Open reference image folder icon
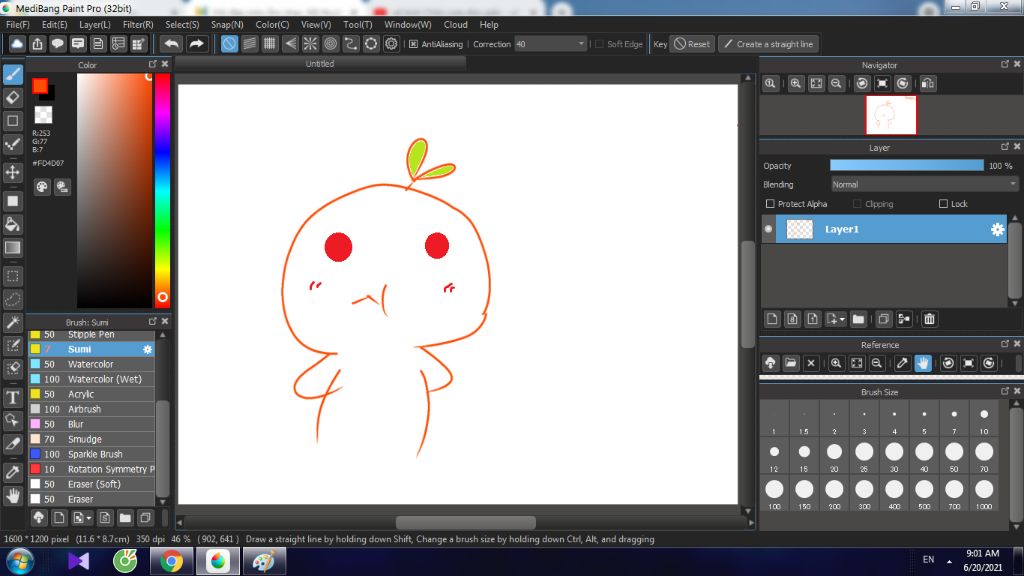 coord(791,363)
